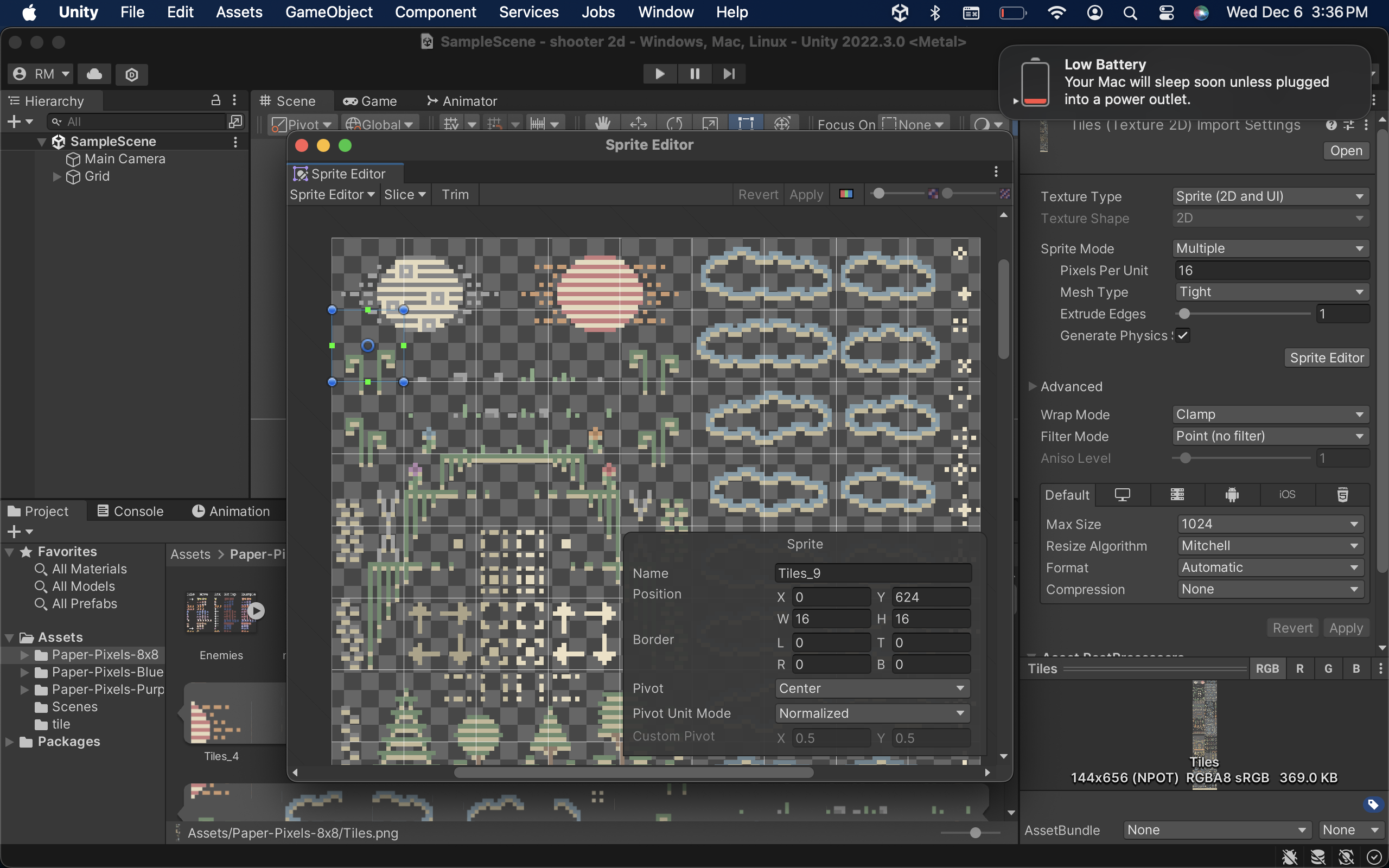Toggle the G channel preview button
Viewport: 1389px width, 868px height.
[x=1328, y=668]
